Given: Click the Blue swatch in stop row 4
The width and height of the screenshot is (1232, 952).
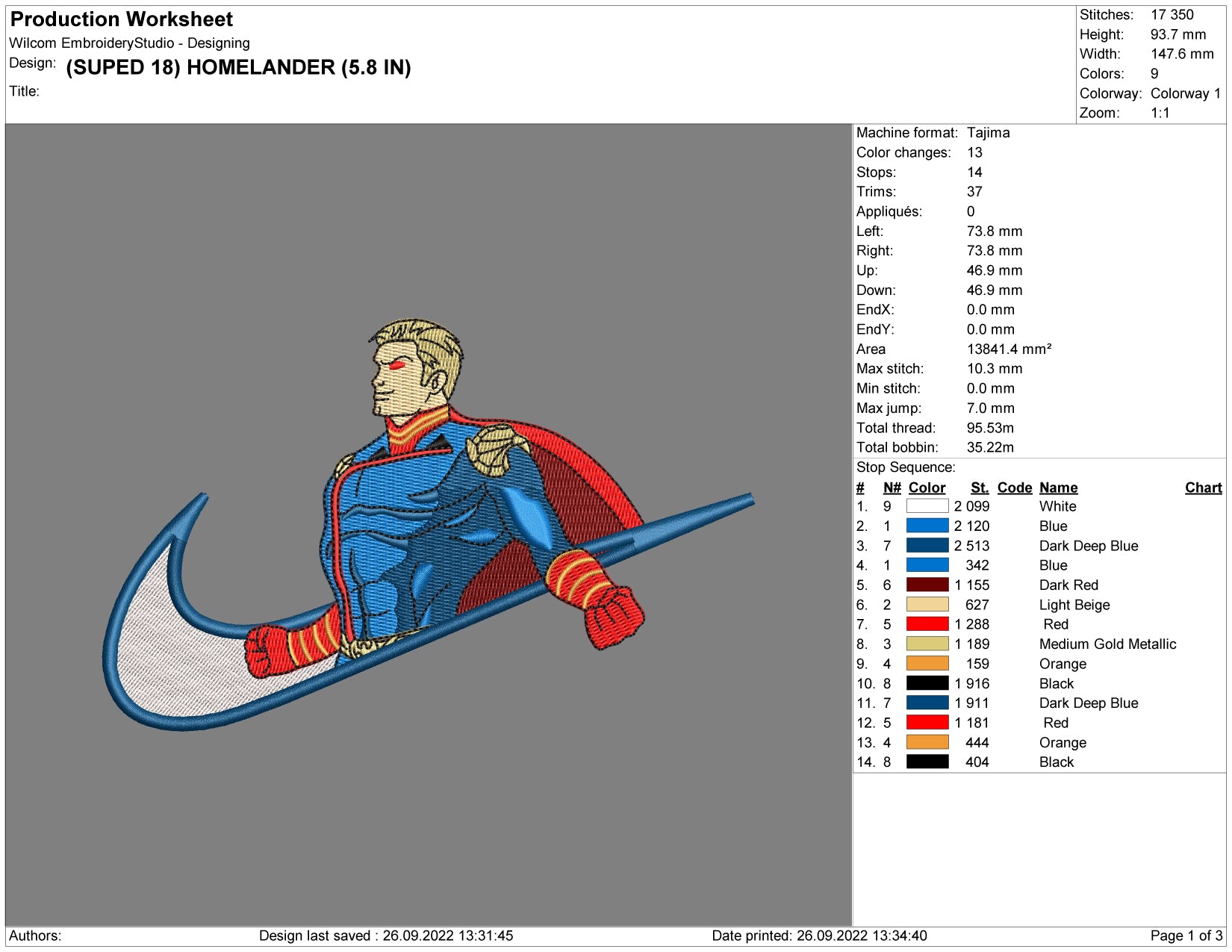Looking at the screenshot, I should click(x=927, y=565).
